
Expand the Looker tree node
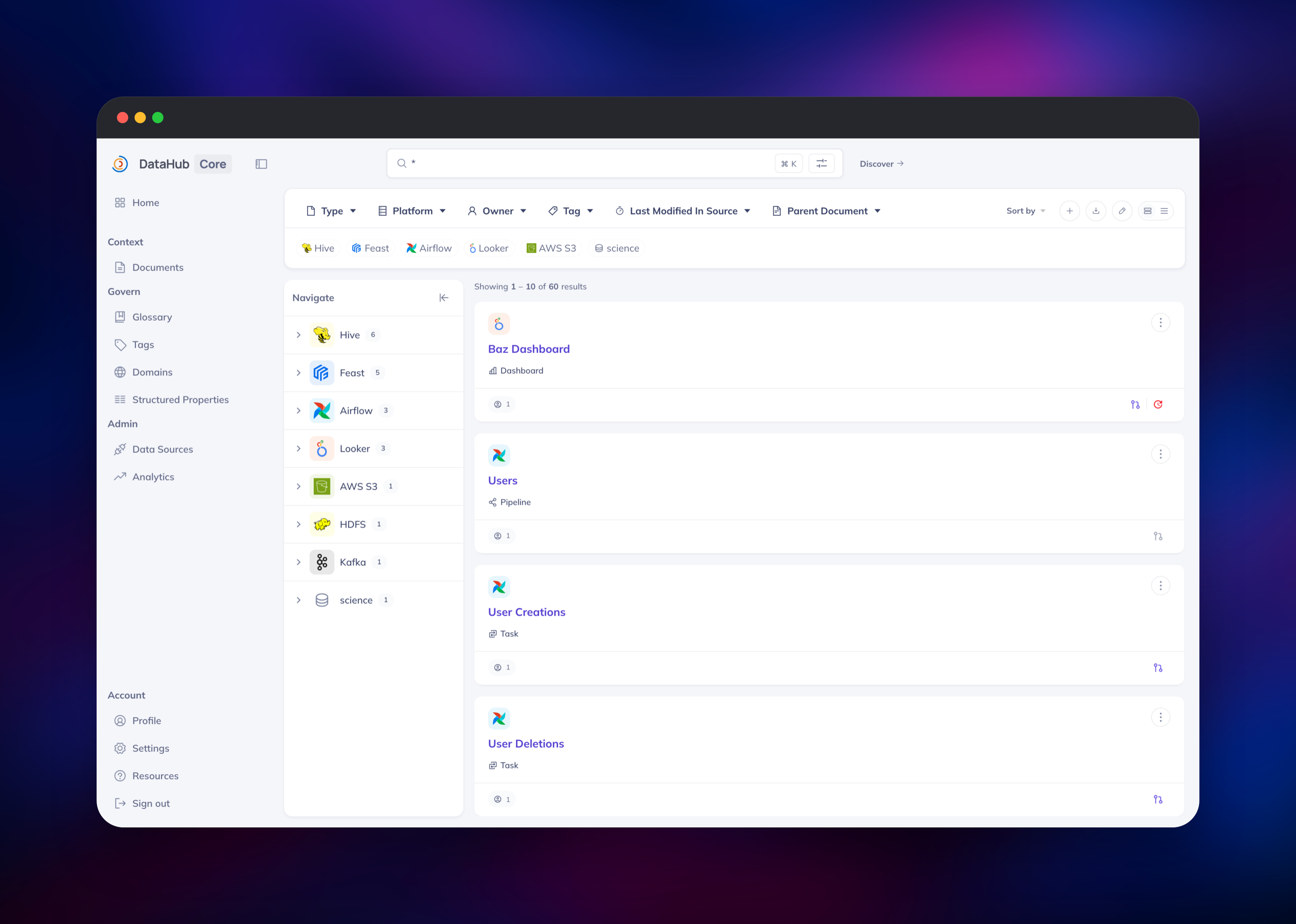[x=298, y=448]
